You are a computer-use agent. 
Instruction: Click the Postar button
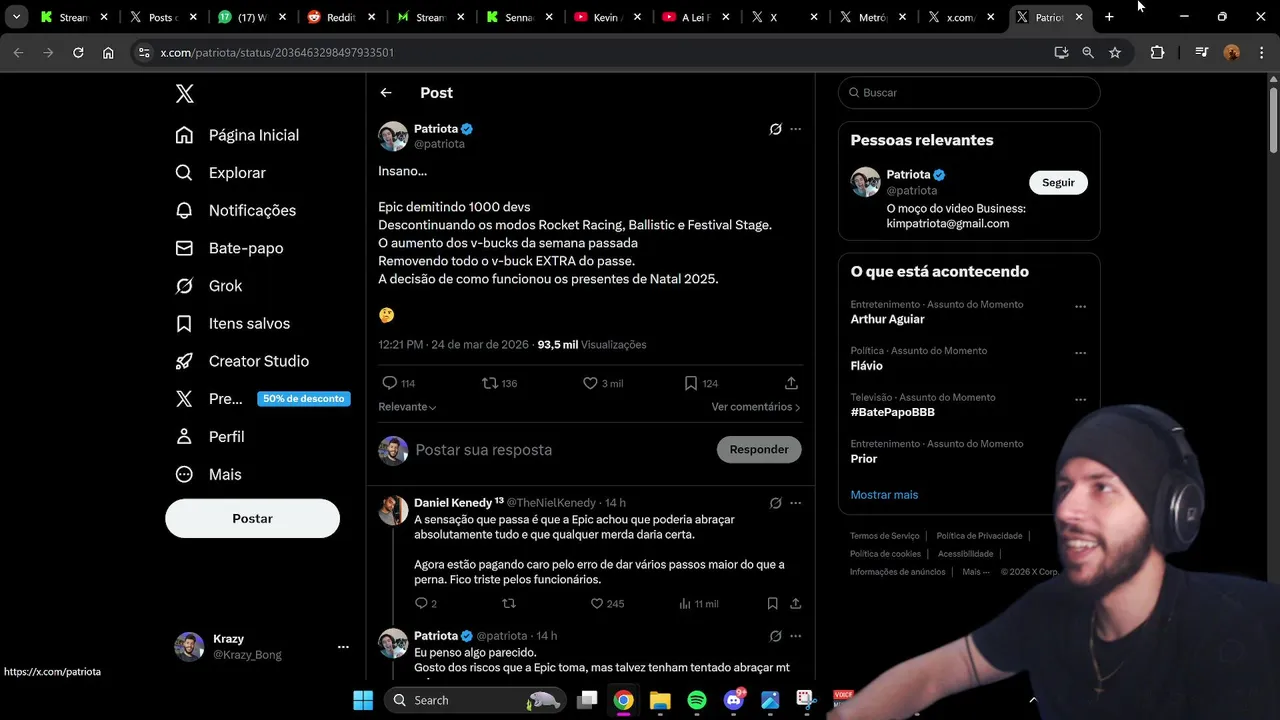coord(252,519)
